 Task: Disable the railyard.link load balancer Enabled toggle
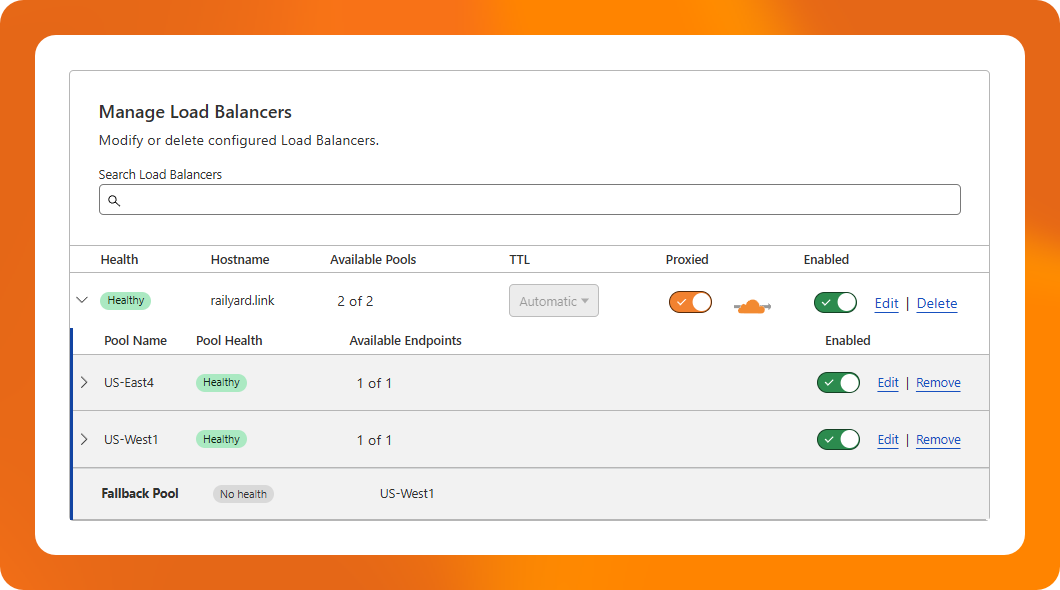pos(835,302)
